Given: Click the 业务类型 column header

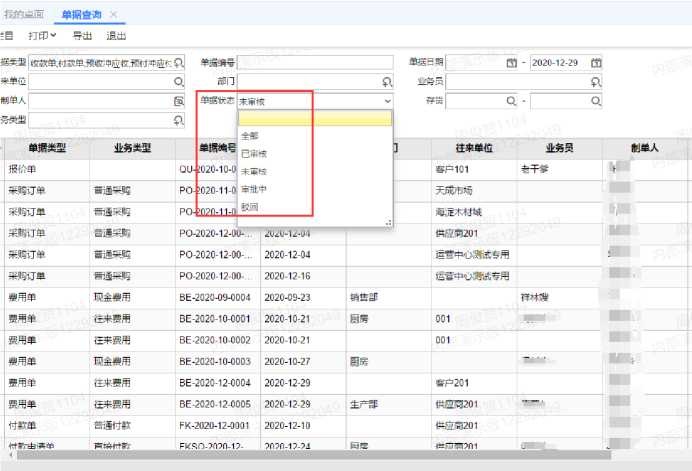Looking at the screenshot, I should click(x=132, y=148).
